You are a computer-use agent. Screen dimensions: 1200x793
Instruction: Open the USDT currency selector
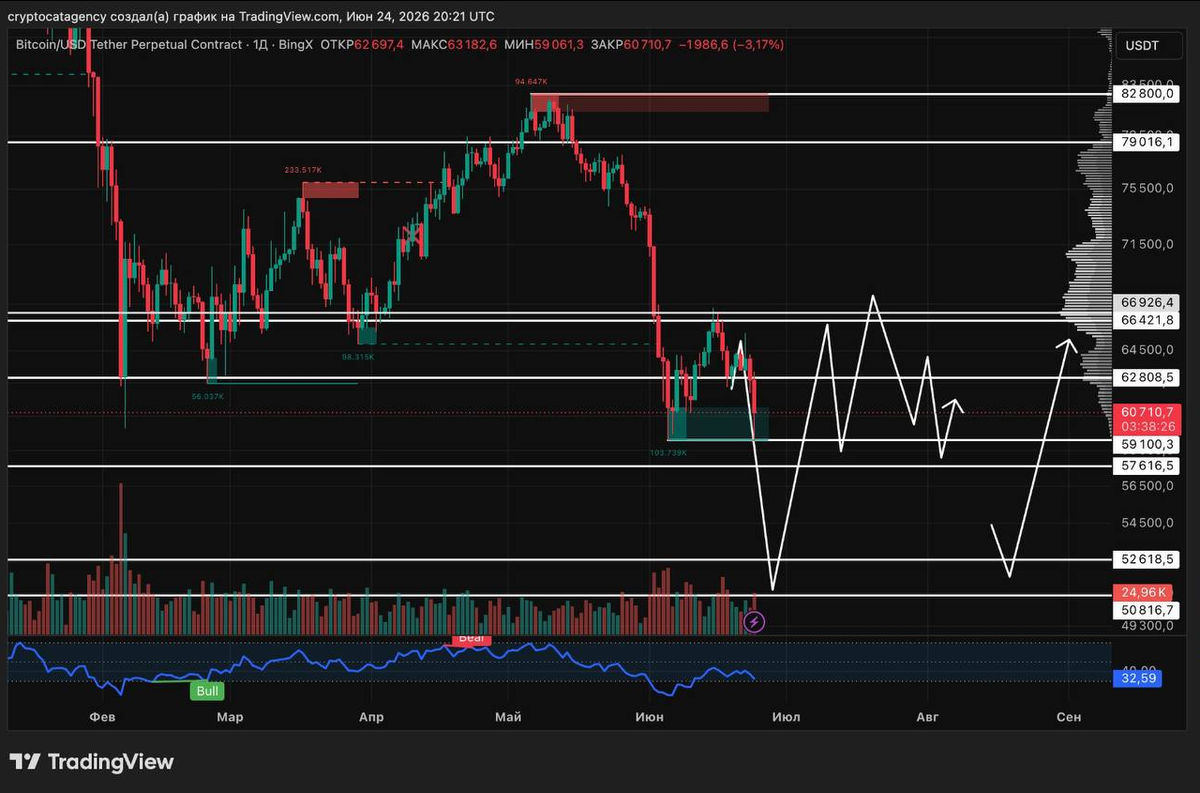pos(1142,46)
